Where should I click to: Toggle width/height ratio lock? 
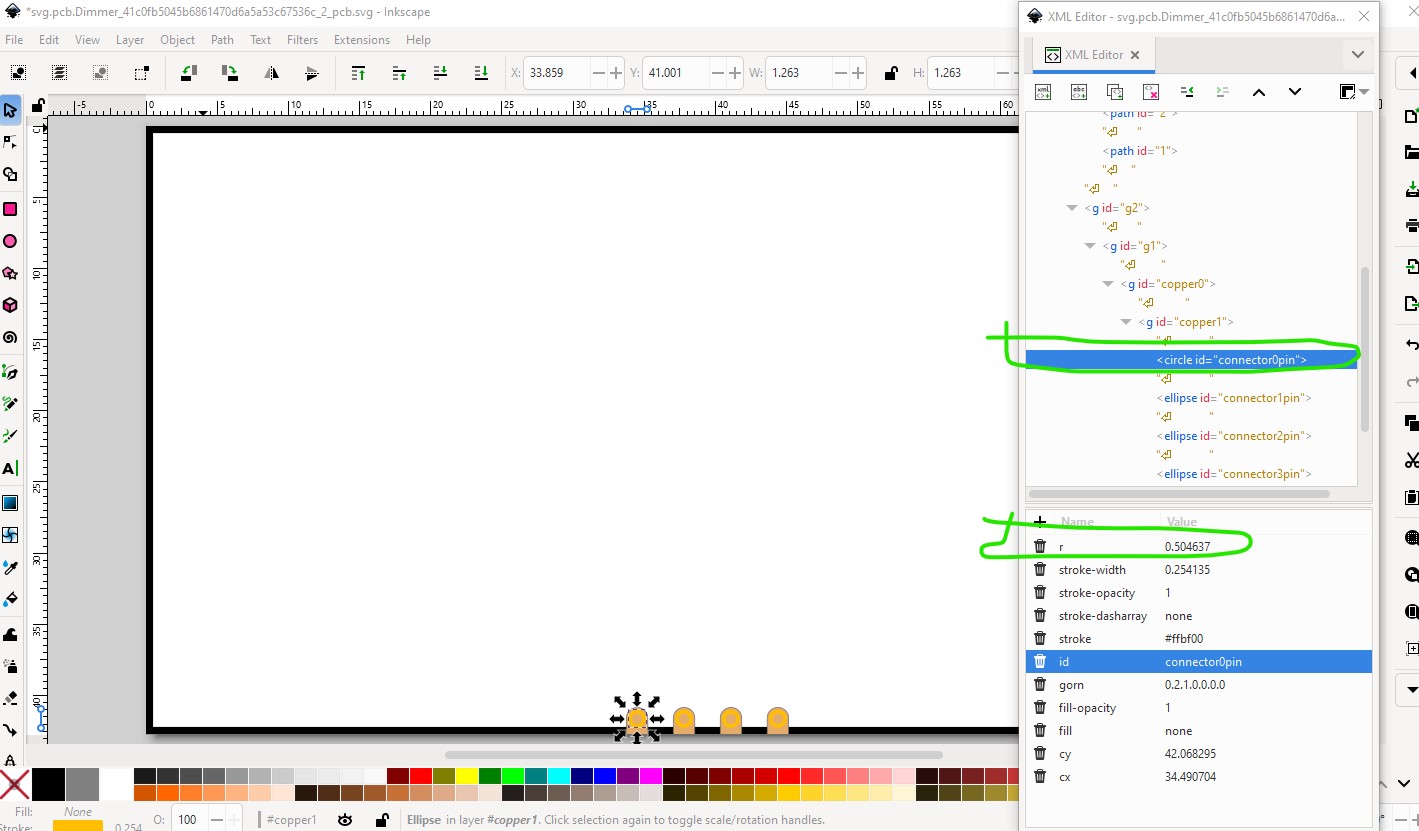click(890, 73)
